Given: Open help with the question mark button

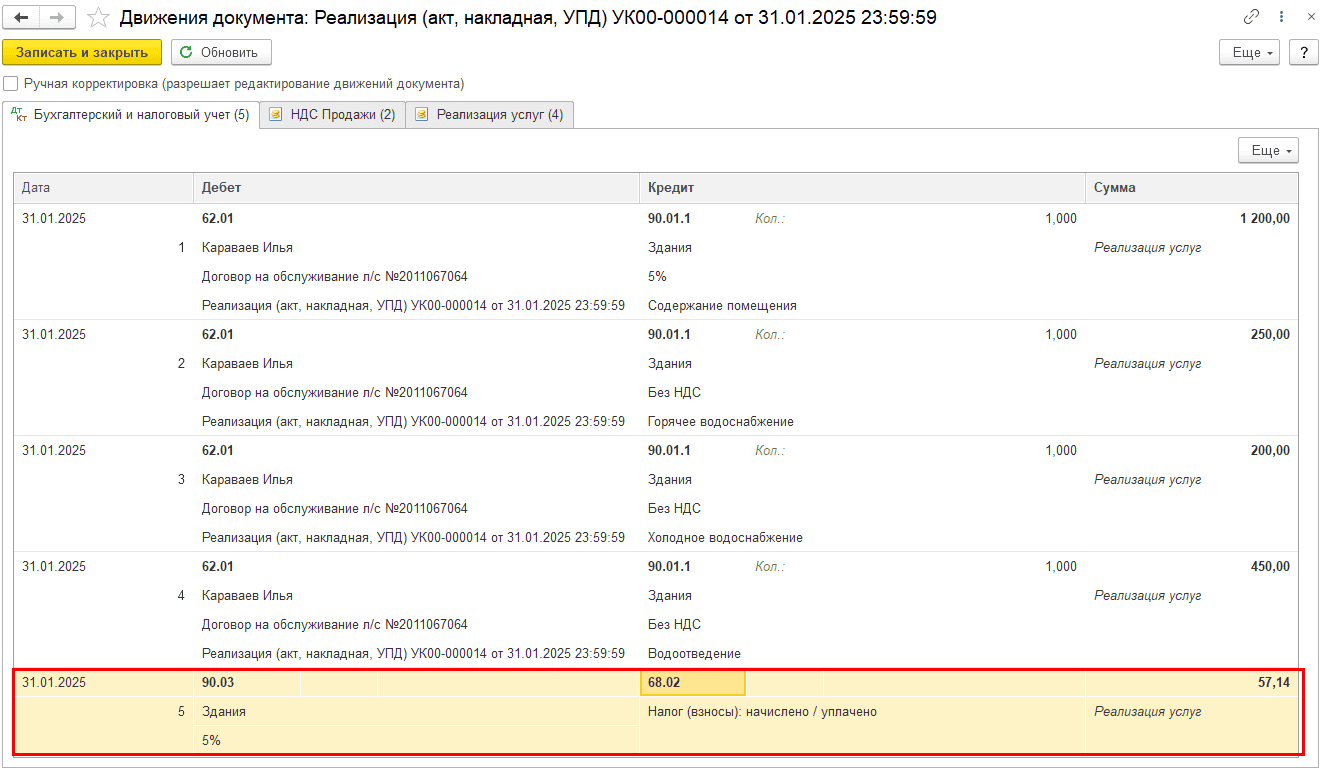Looking at the screenshot, I should (x=1304, y=53).
